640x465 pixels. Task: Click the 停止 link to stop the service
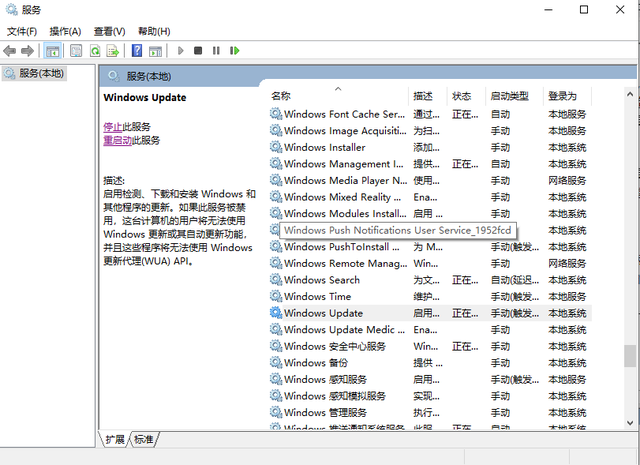tap(113, 127)
